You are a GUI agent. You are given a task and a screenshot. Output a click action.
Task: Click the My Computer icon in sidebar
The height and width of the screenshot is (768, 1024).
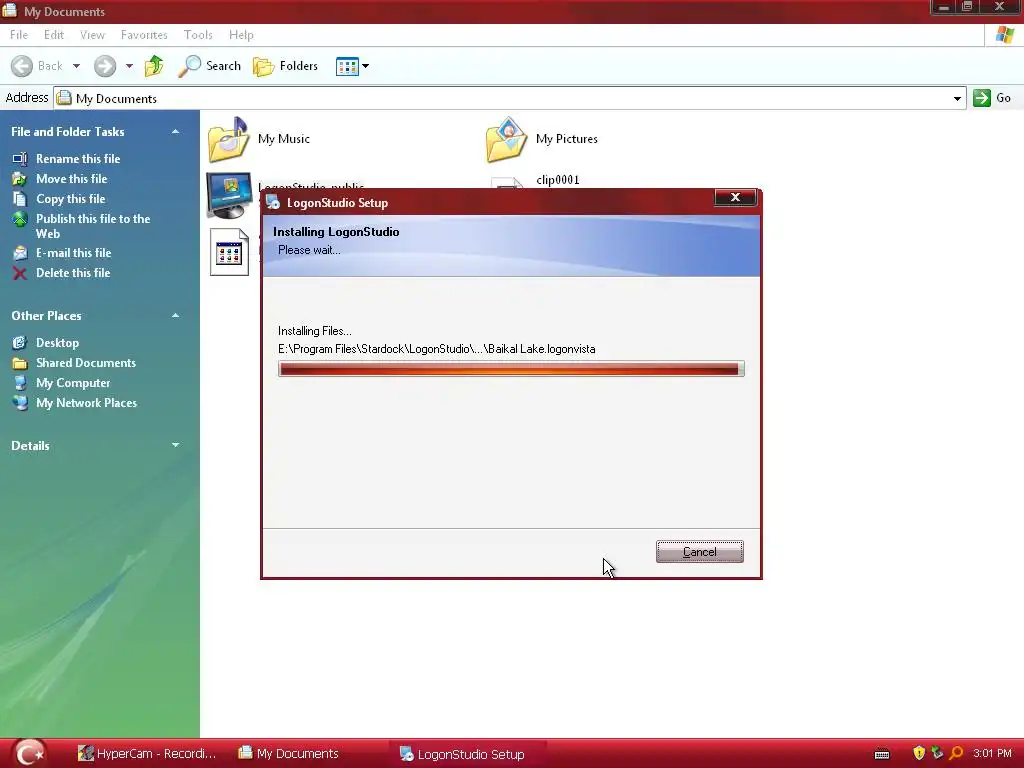pos(20,383)
